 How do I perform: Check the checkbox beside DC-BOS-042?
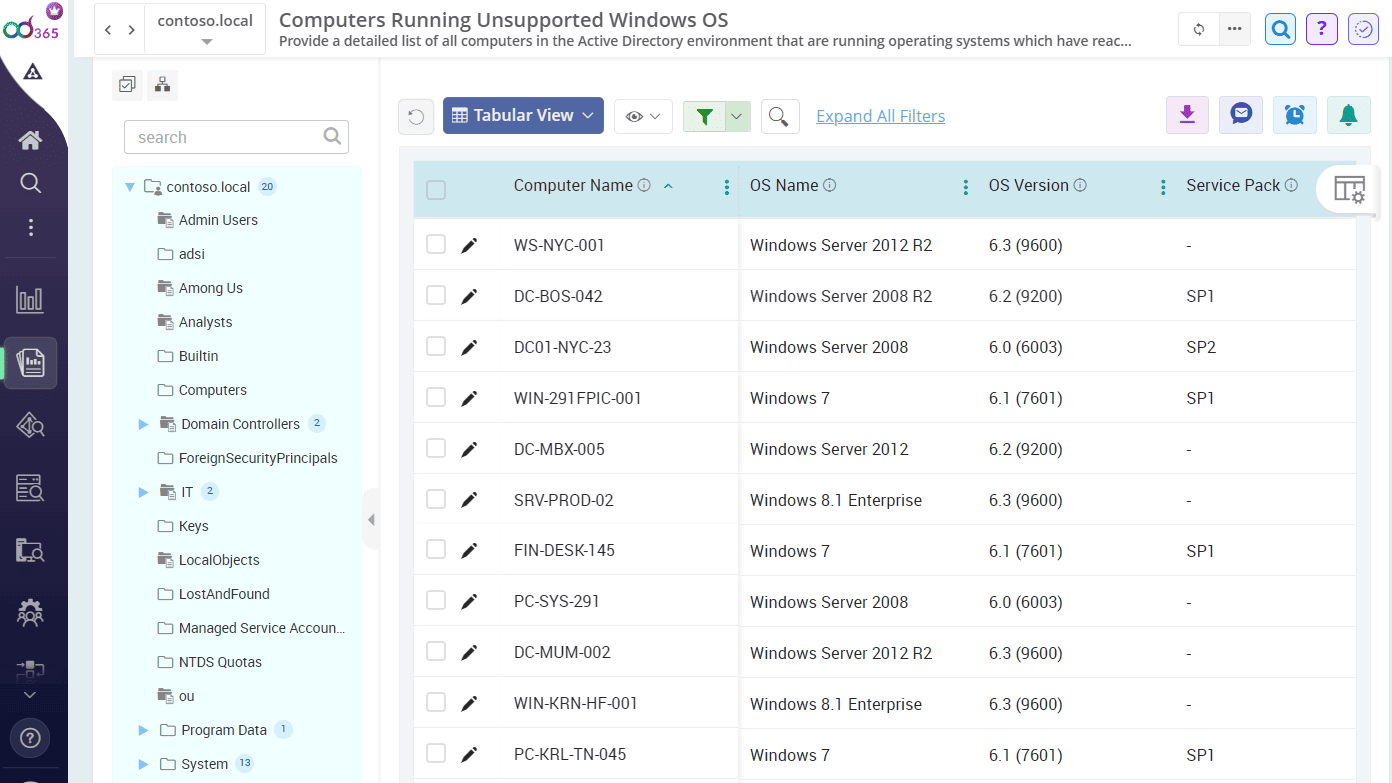point(436,295)
